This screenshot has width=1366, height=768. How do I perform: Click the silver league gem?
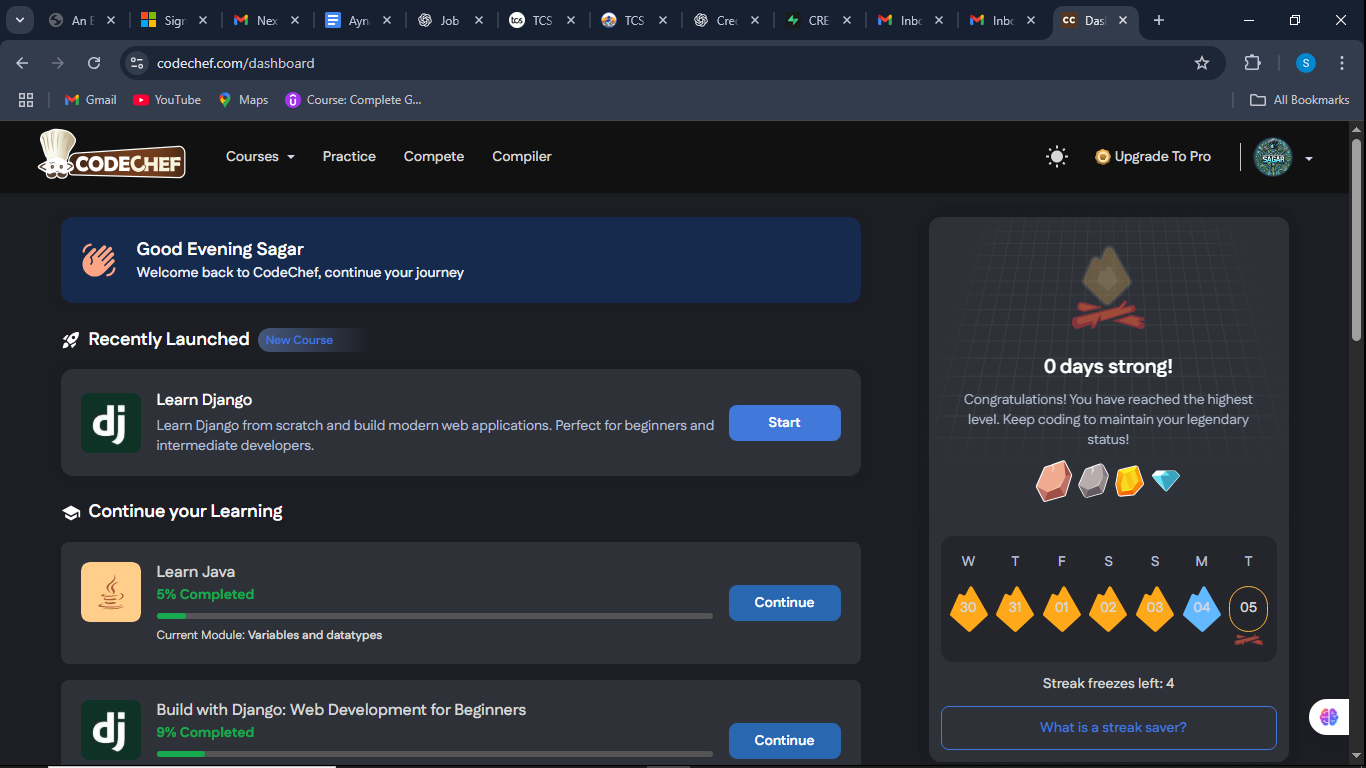pos(1093,481)
